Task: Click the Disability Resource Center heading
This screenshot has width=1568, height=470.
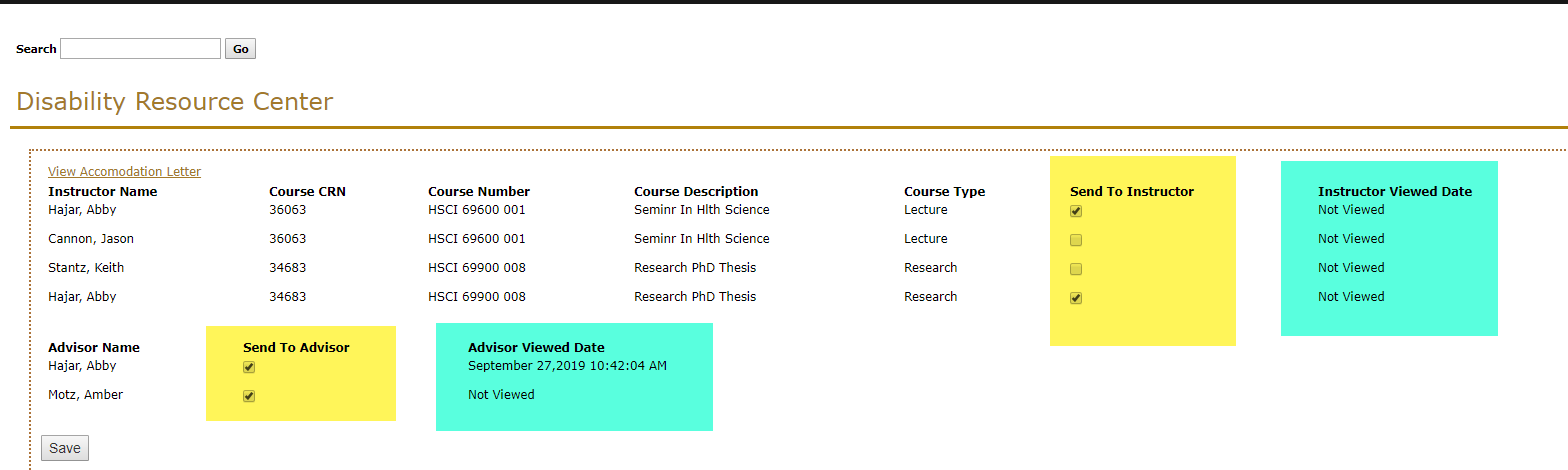Action: coord(175,102)
